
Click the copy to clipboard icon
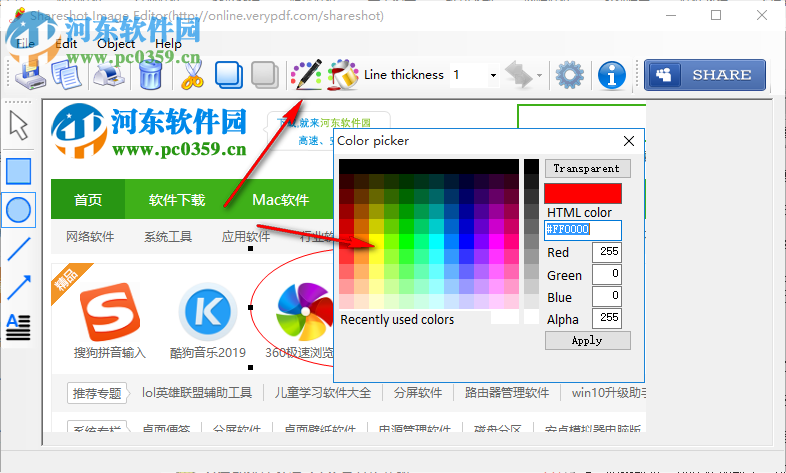point(67,75)
